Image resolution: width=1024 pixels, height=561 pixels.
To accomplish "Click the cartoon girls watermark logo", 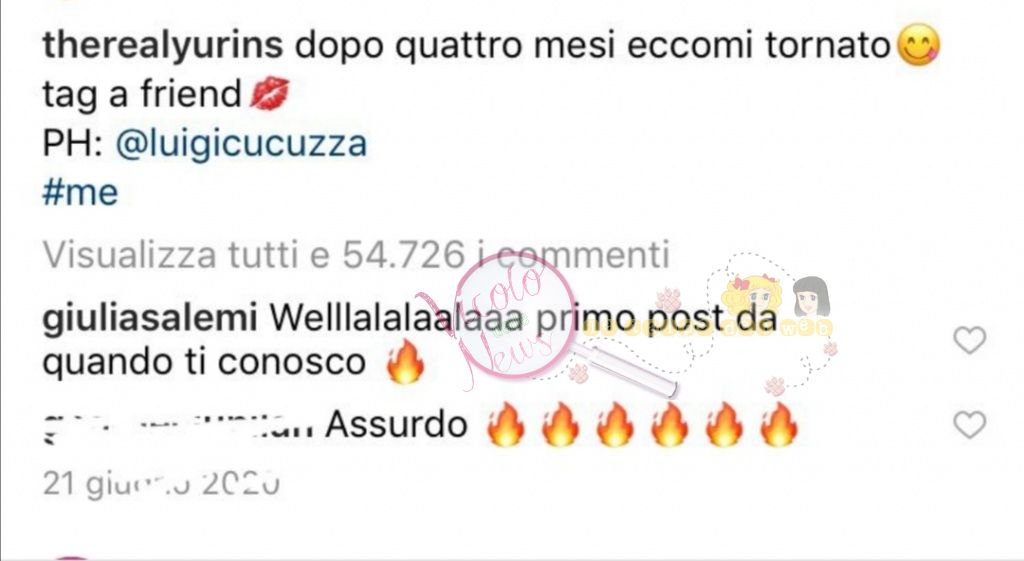I will click(777, 307).
